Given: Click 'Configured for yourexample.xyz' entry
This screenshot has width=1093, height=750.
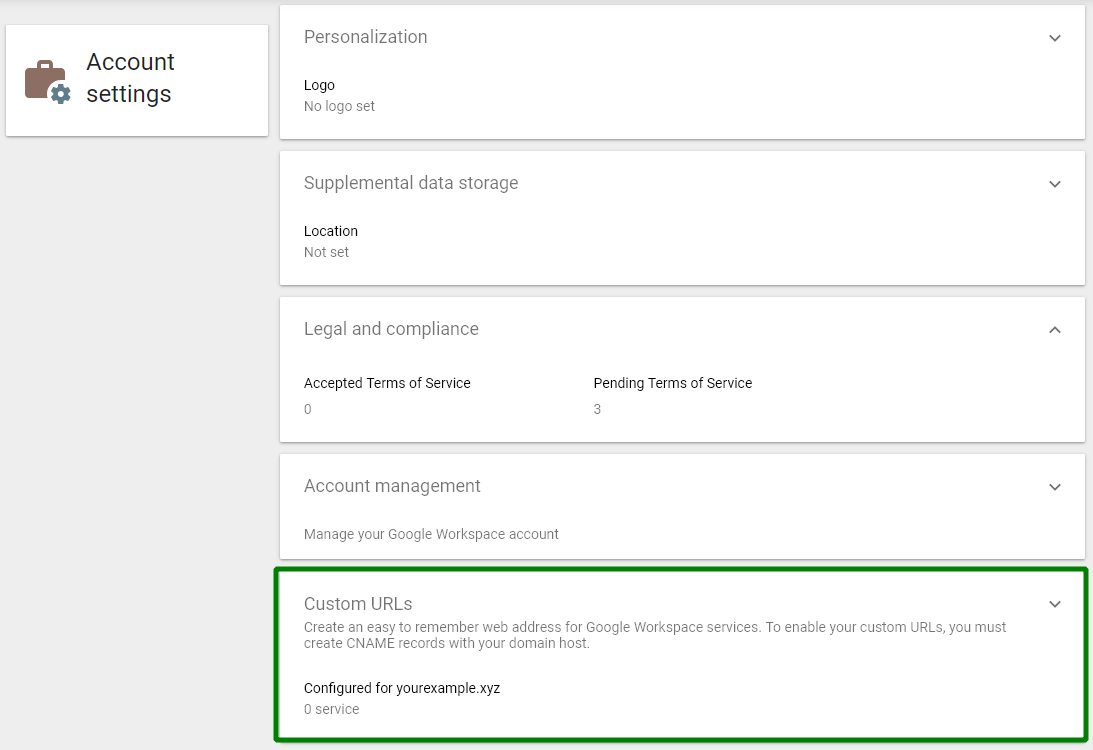Looking at the screenshot, I should [401, 688].
